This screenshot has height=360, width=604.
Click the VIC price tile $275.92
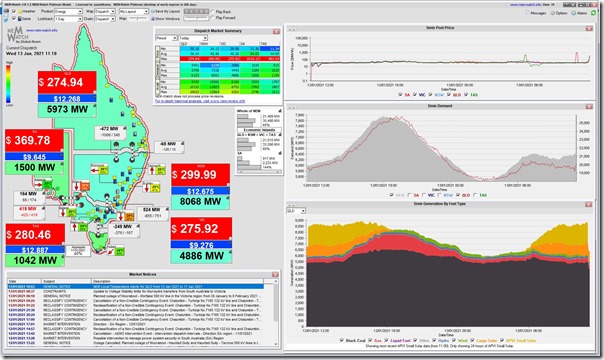[x=201, y=229]
